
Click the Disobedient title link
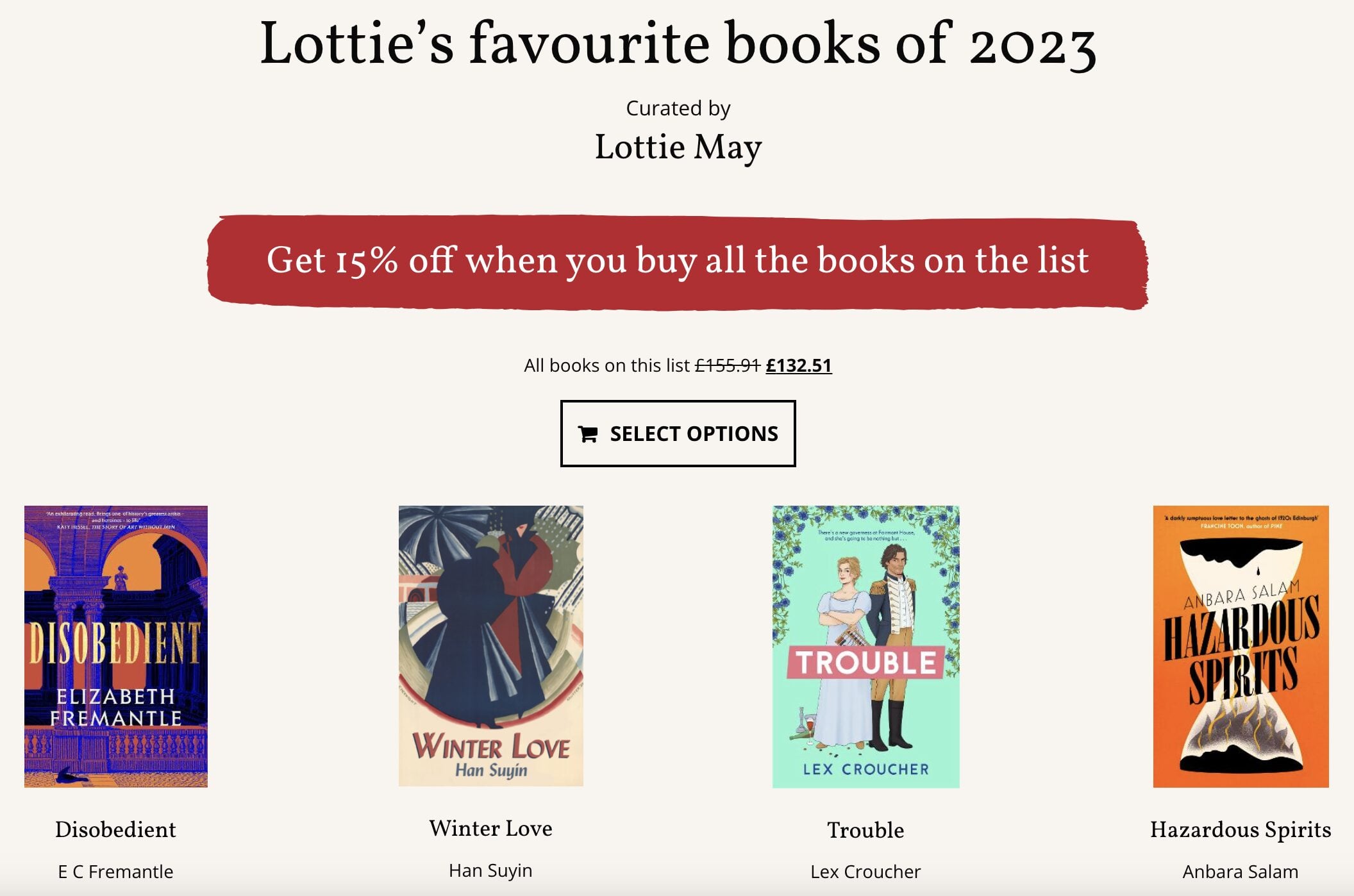click(x=115, y=829)
